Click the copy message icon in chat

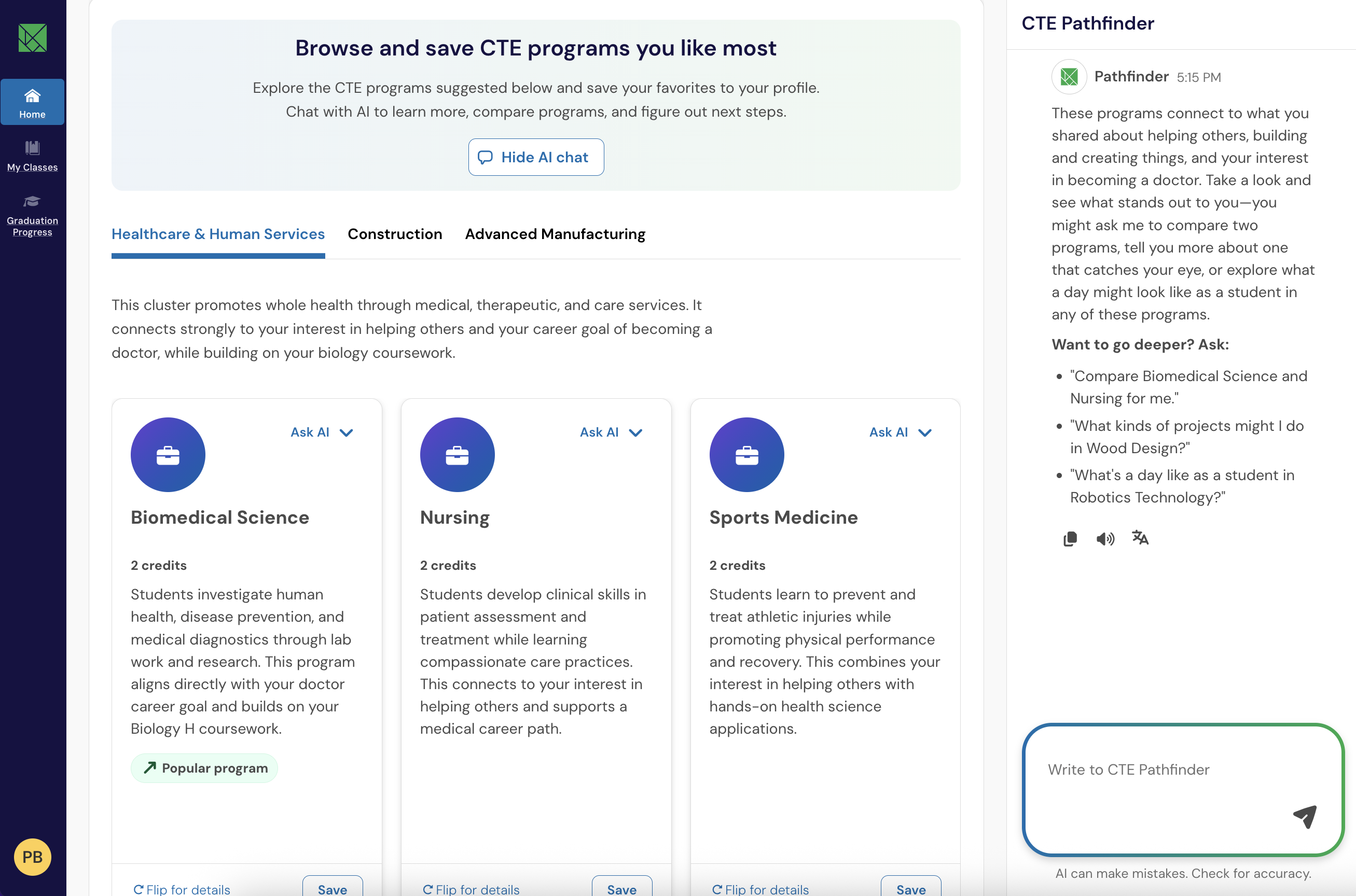point(1070,539)
